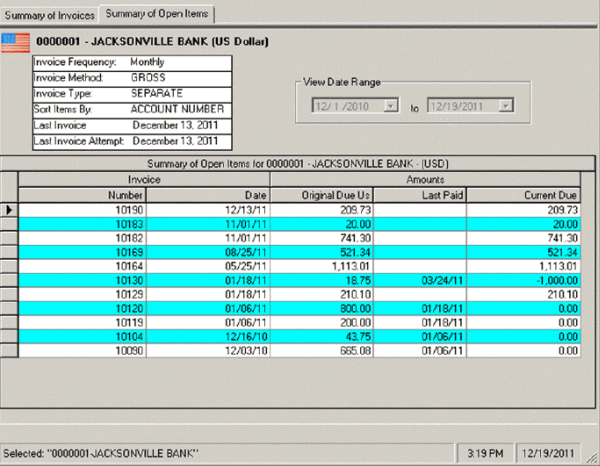Image resolution: width=600 pixels, height=466 pixels.
Task: Select invoice number 10090 cell
Action: (82, 351)
